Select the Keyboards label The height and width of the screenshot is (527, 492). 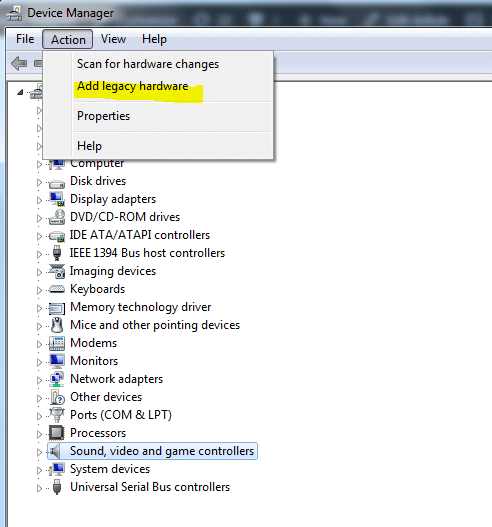pos(97,289)
